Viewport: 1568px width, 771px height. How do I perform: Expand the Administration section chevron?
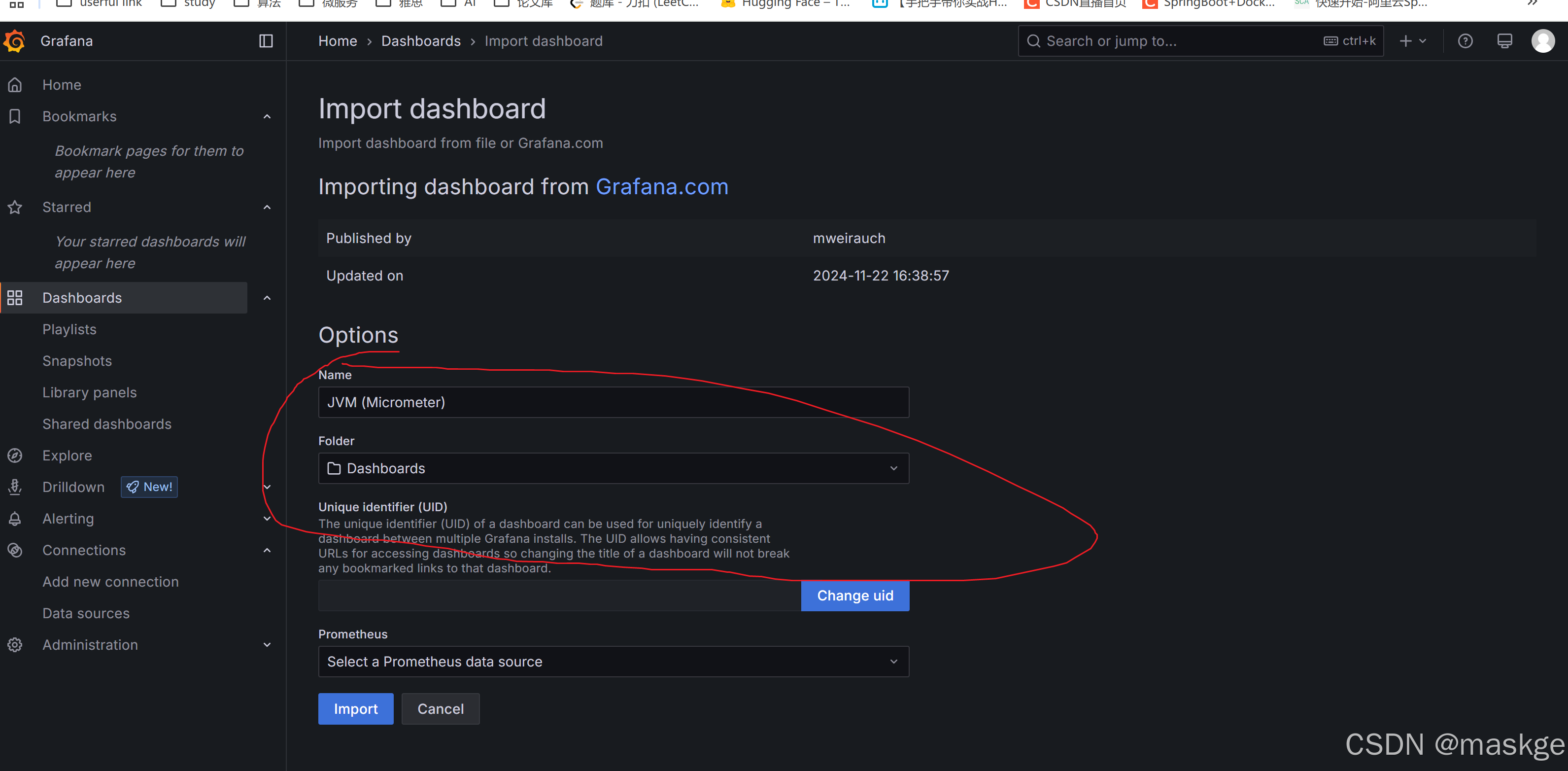pos(267,645)
